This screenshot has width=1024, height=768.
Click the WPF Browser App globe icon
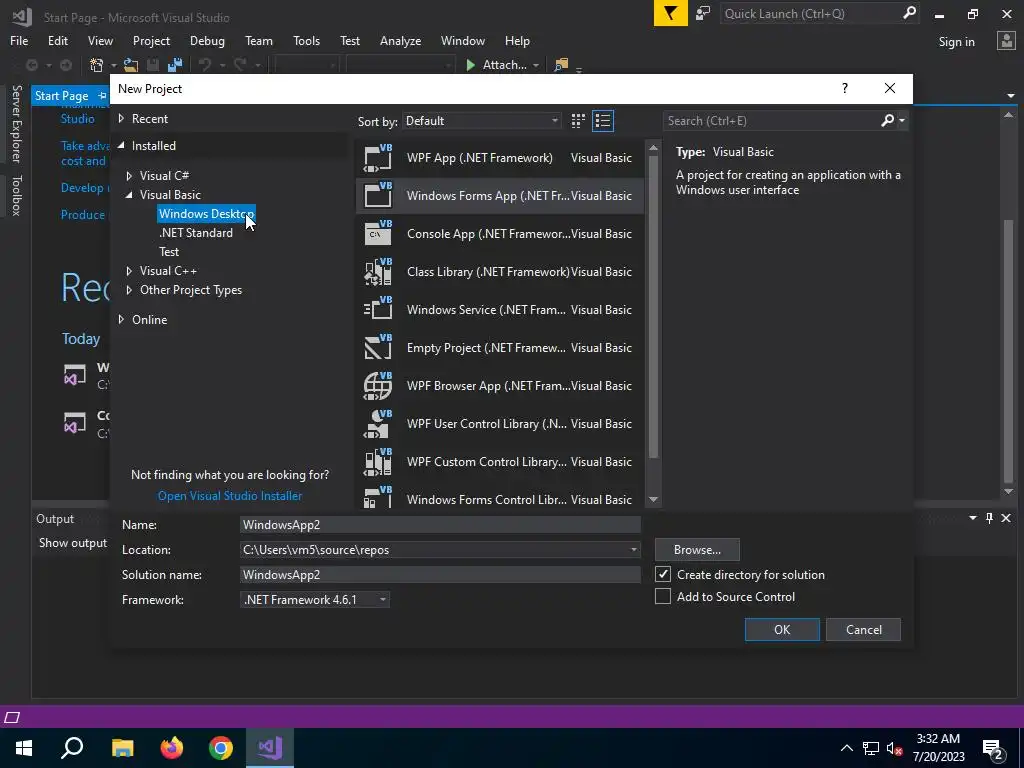[x=377, y=385]
